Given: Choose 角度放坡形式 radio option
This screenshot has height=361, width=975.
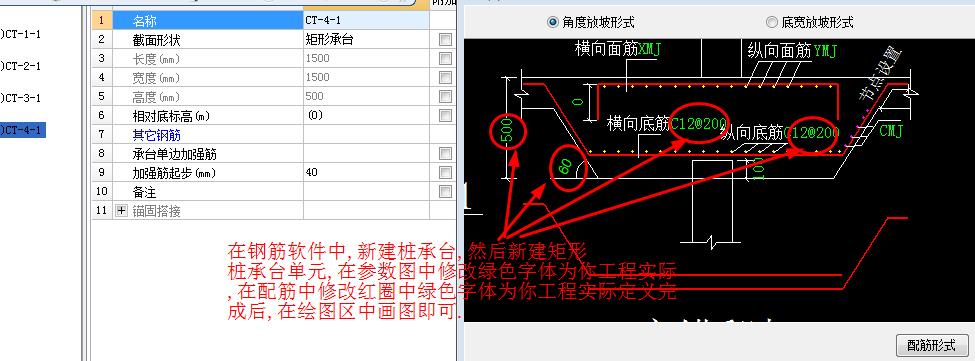Looking at the screenshot, I should [x=590, y=22].
